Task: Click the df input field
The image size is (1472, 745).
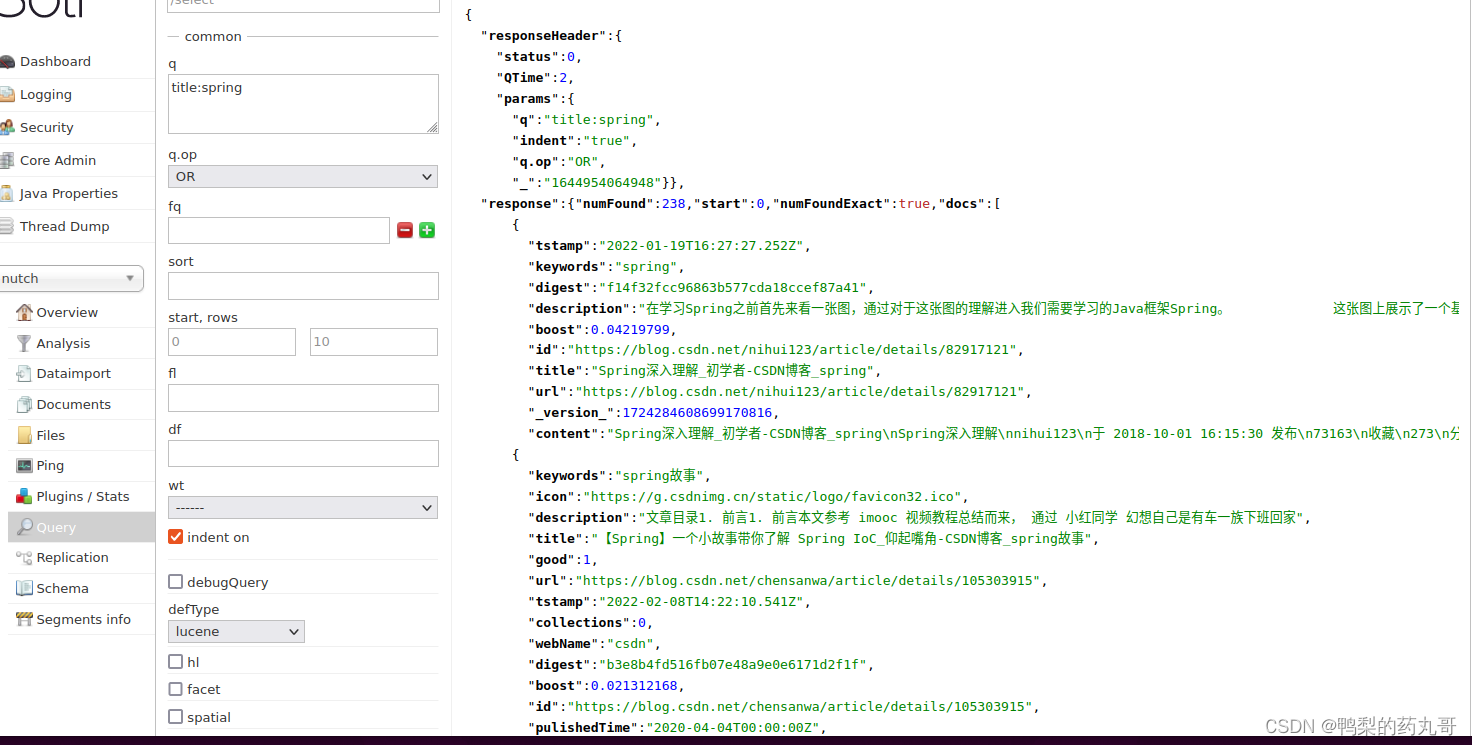Action: [x=303, y=454]
